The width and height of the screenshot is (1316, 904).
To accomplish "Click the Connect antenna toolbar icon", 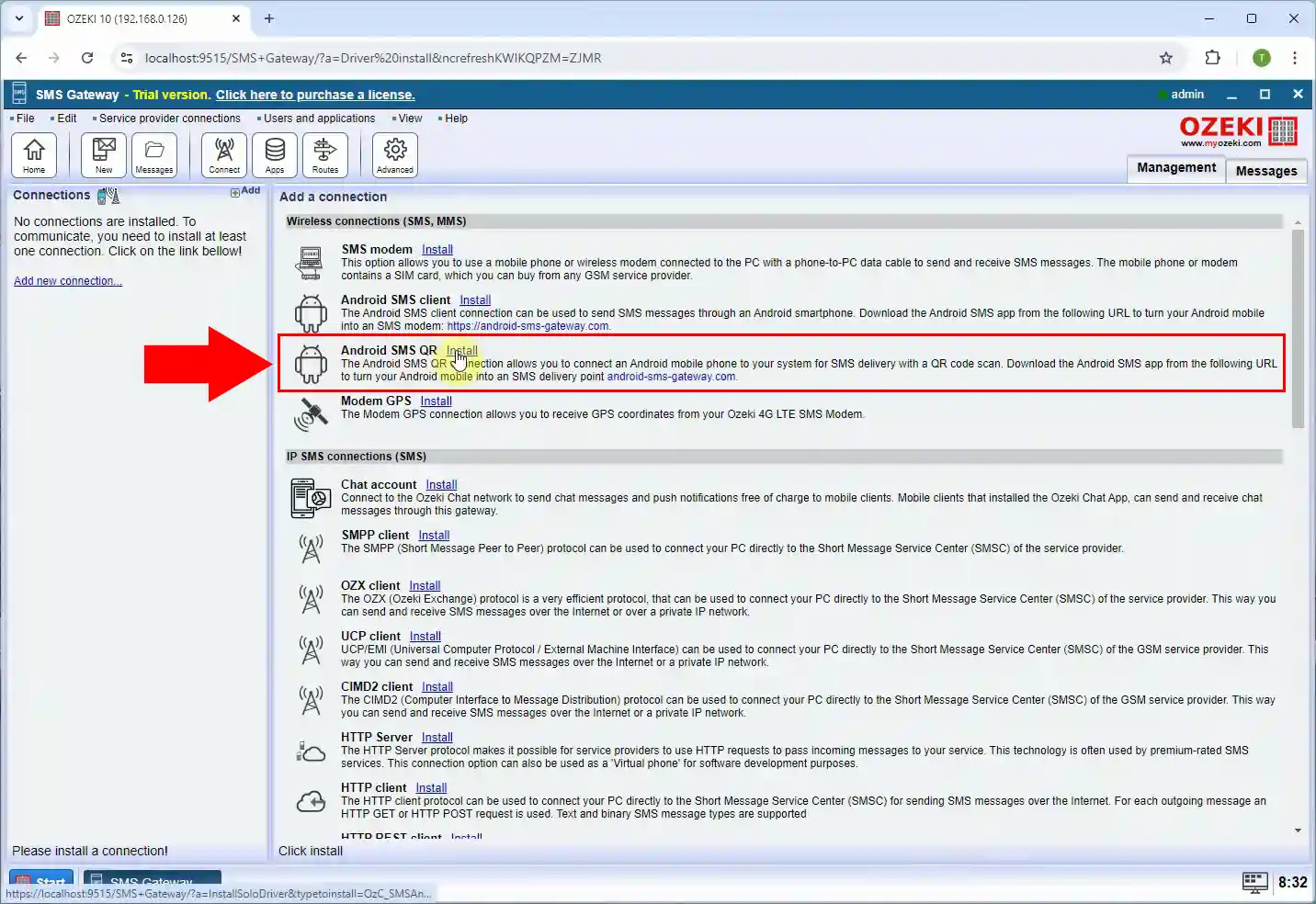I will pyautogui.click(x=224, y=154).
